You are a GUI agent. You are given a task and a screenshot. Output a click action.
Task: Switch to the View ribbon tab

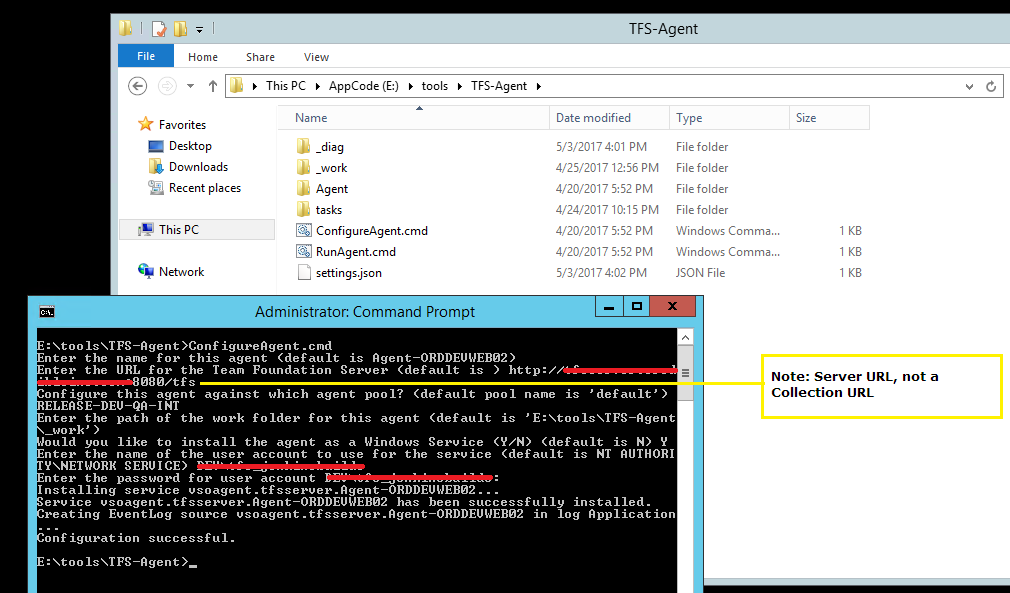pos(316,57)
